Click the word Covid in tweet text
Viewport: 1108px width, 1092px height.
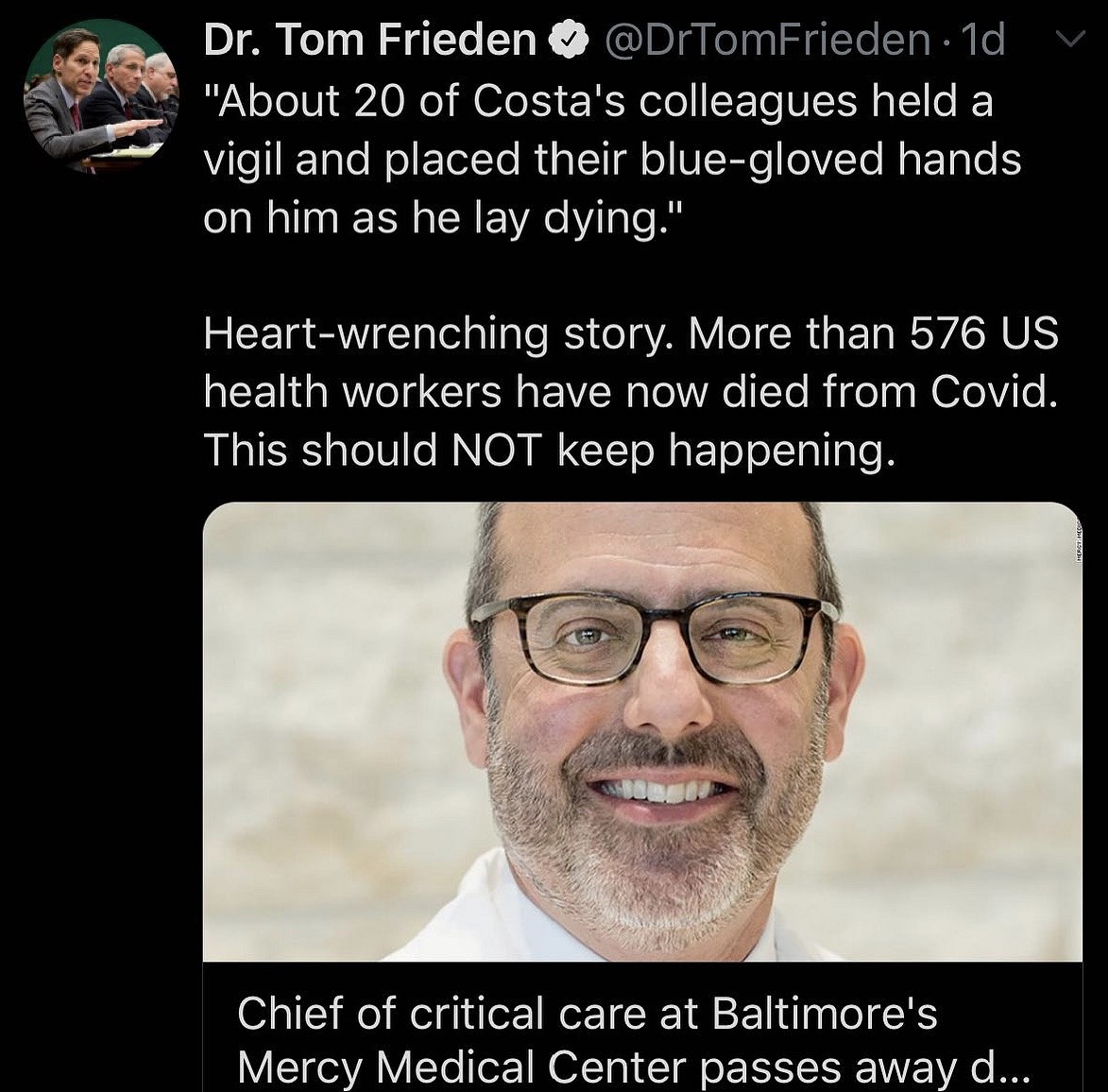point(993,391)
